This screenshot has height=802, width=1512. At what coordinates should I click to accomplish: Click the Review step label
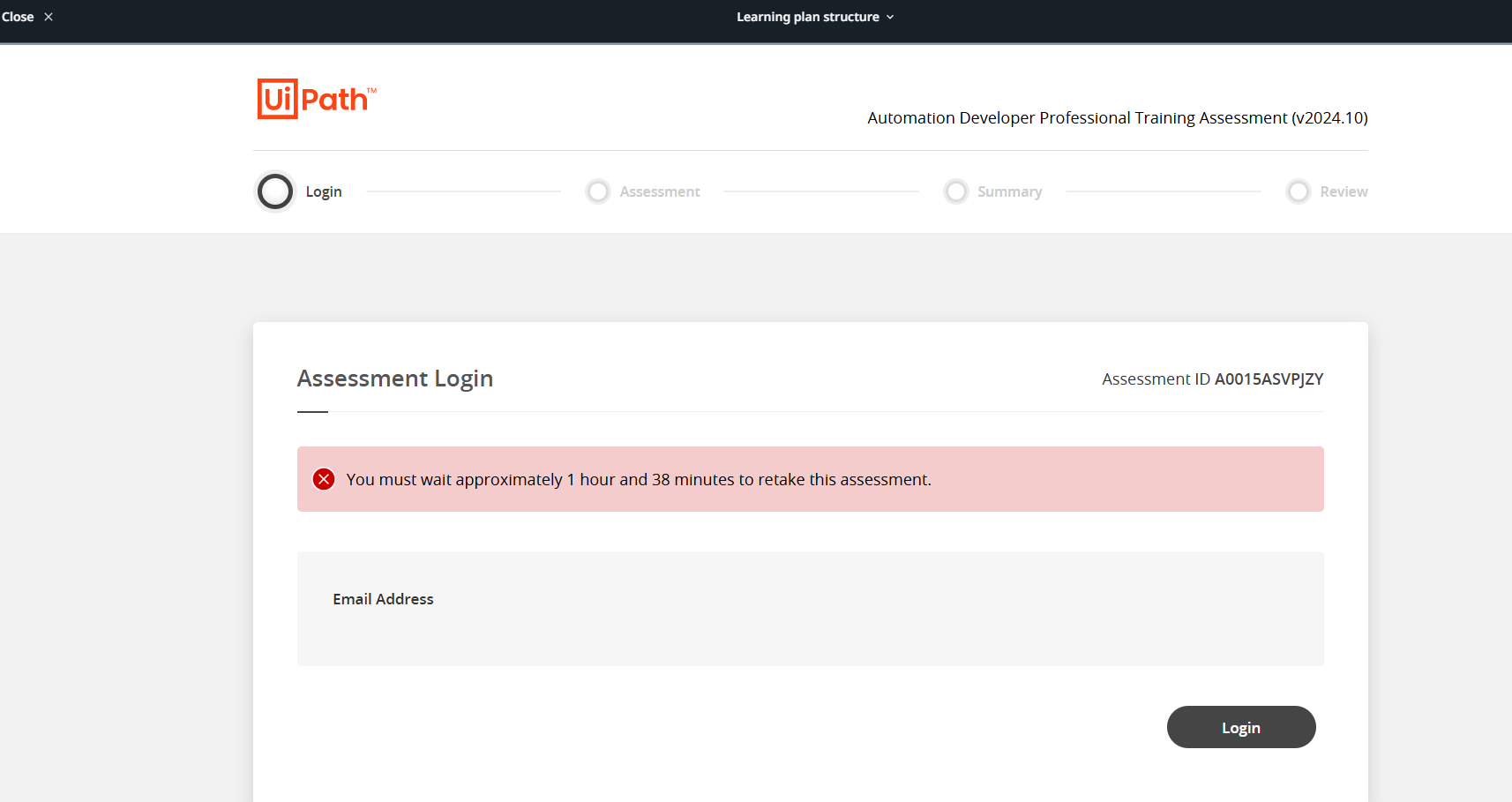pyautogui.click(x=1344, y=191)
